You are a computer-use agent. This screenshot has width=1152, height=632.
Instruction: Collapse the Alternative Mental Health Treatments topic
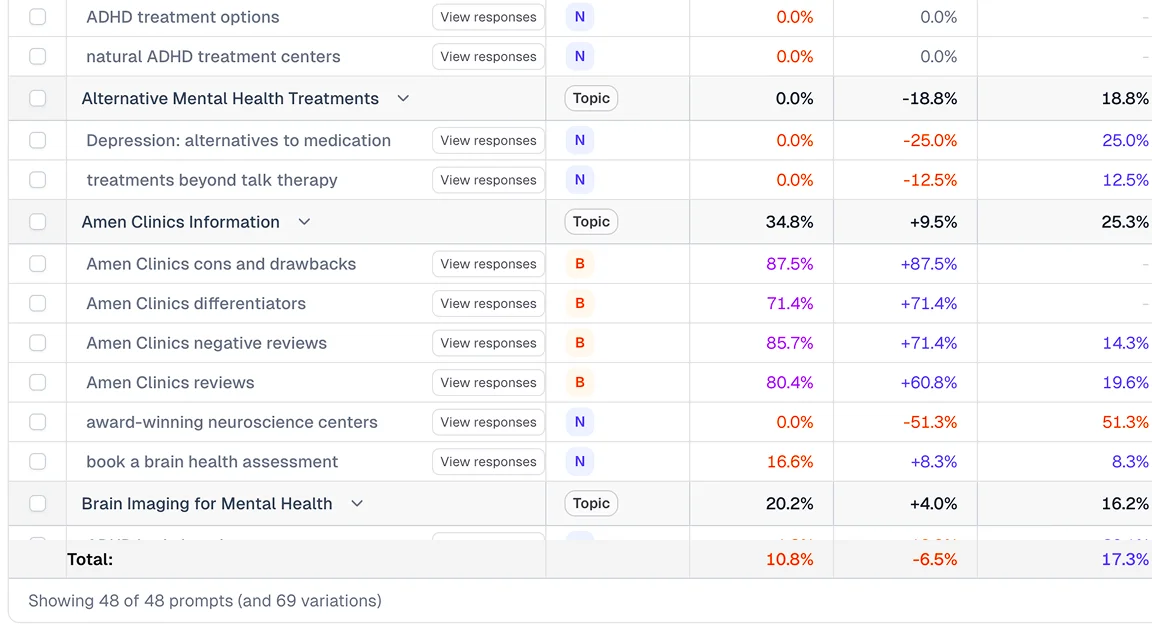pos(403,98)
